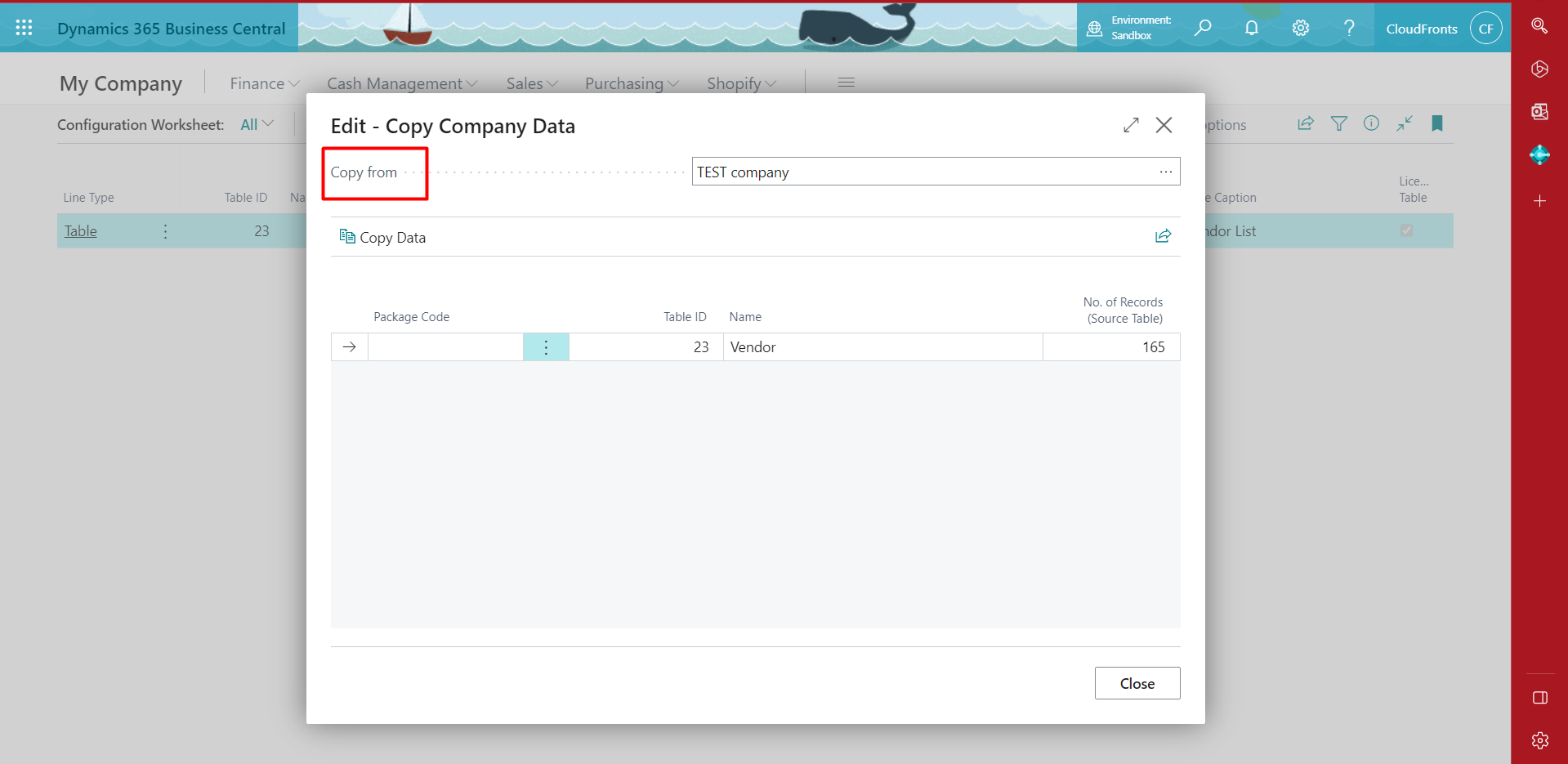
Task: Toggle the Licensed Table checkbox
Action: point(1406,230)
